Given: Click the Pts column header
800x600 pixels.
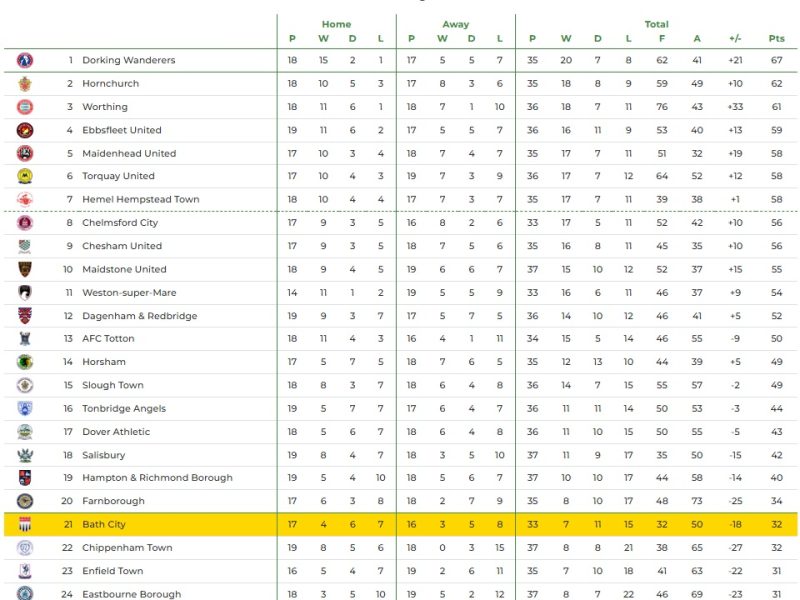Looking at the screenshot, I should pyautogui.click(x=776, y=39).
